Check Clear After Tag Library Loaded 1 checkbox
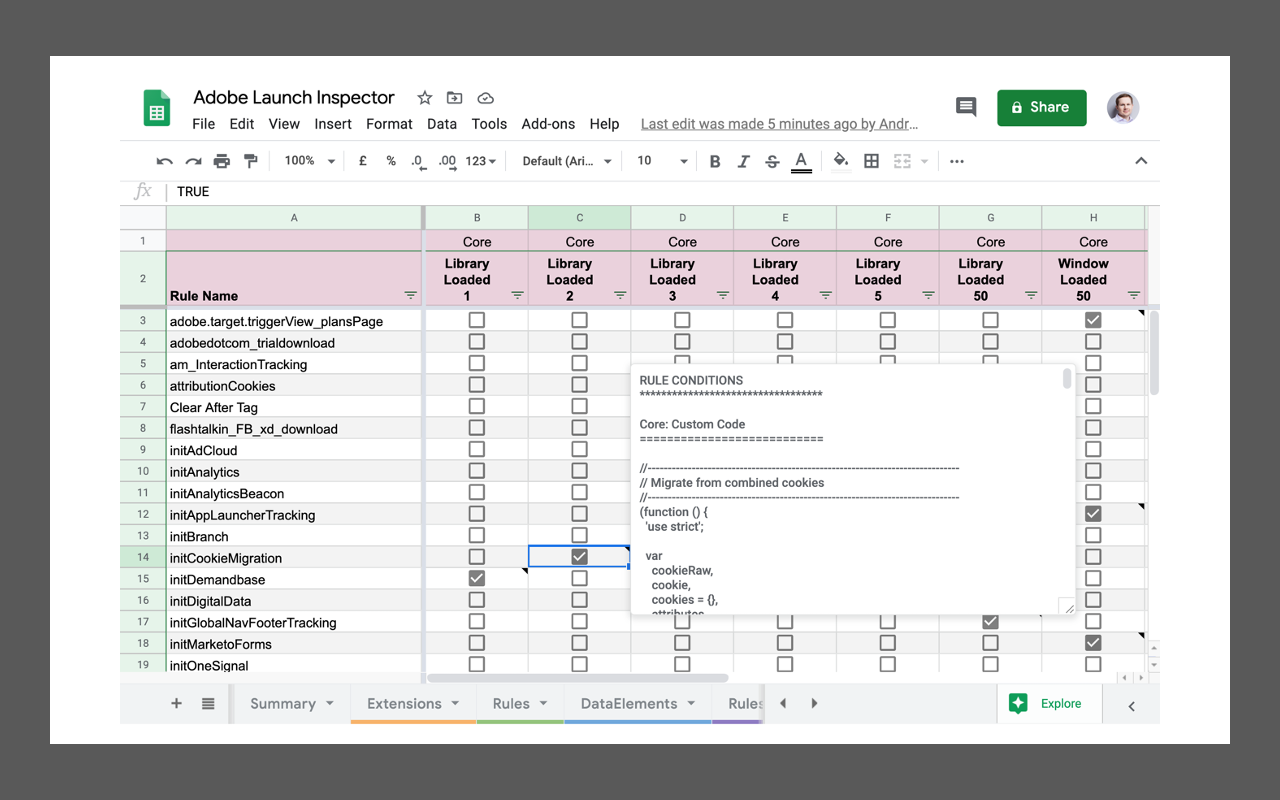The width and height of the screenshot is (1280, 800). [477, 406]
